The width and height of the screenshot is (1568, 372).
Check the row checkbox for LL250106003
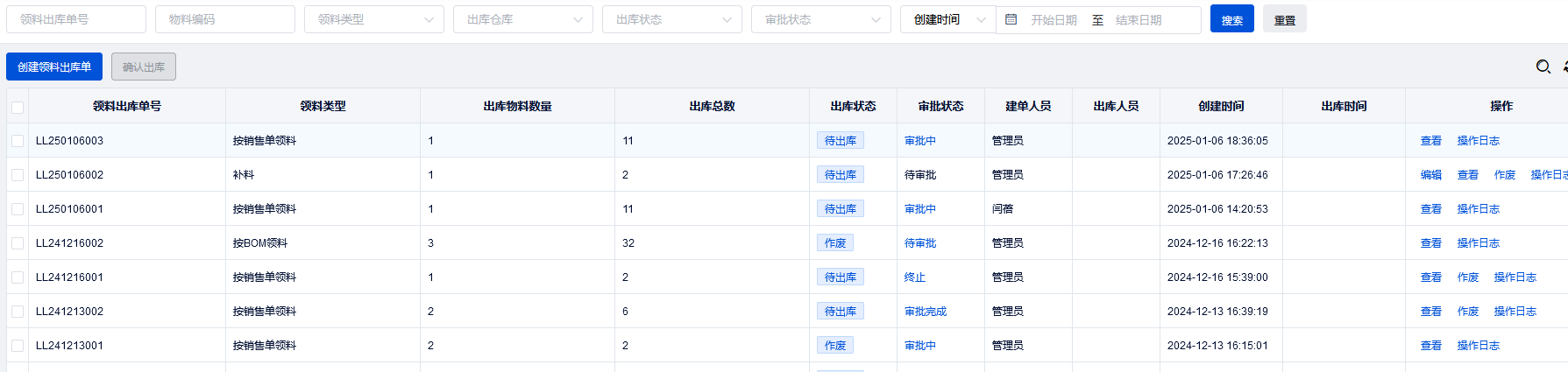(x=18, y=141)
